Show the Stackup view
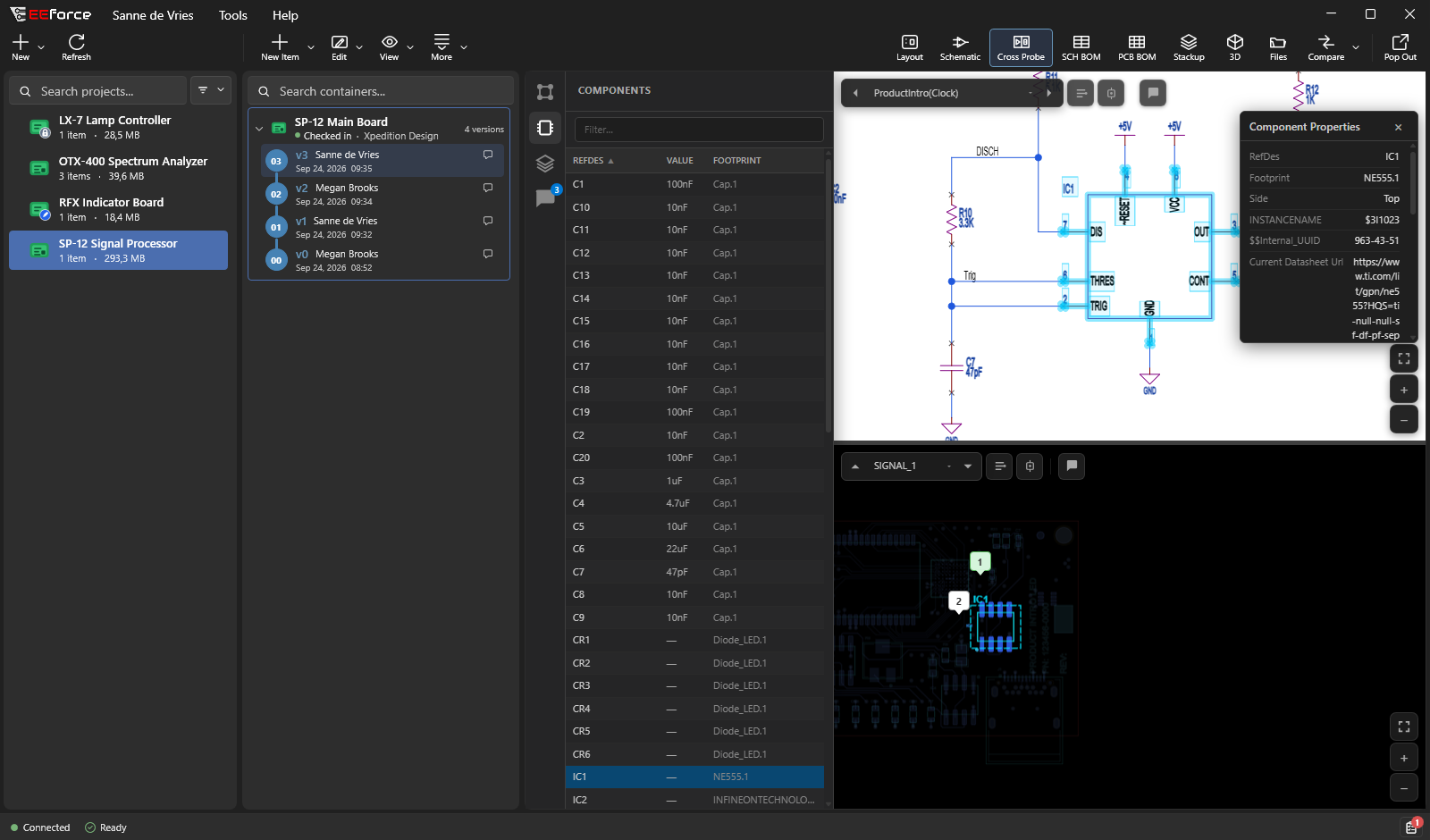1430x840 pixels. [x=1189, y=47]
